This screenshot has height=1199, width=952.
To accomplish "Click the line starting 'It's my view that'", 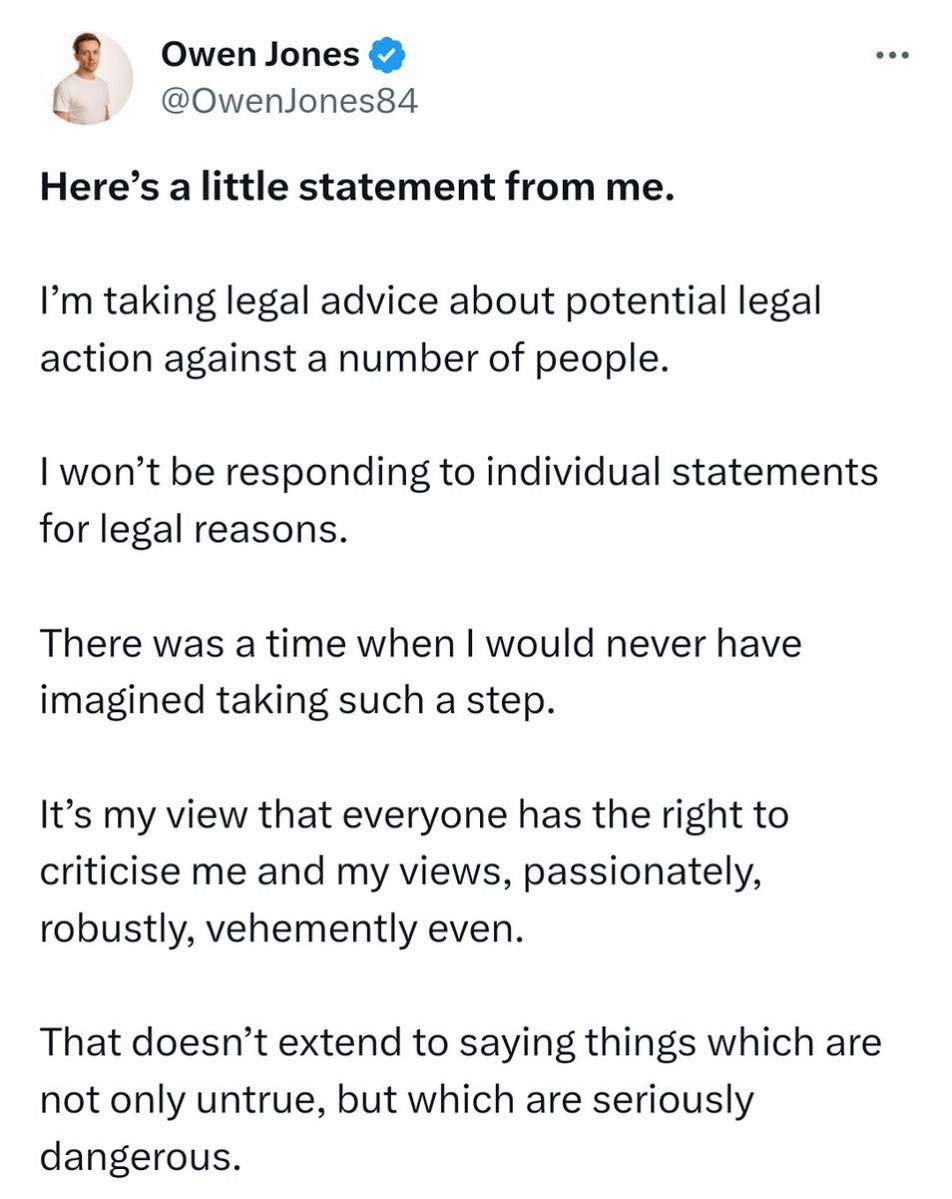I will [414, 814].
